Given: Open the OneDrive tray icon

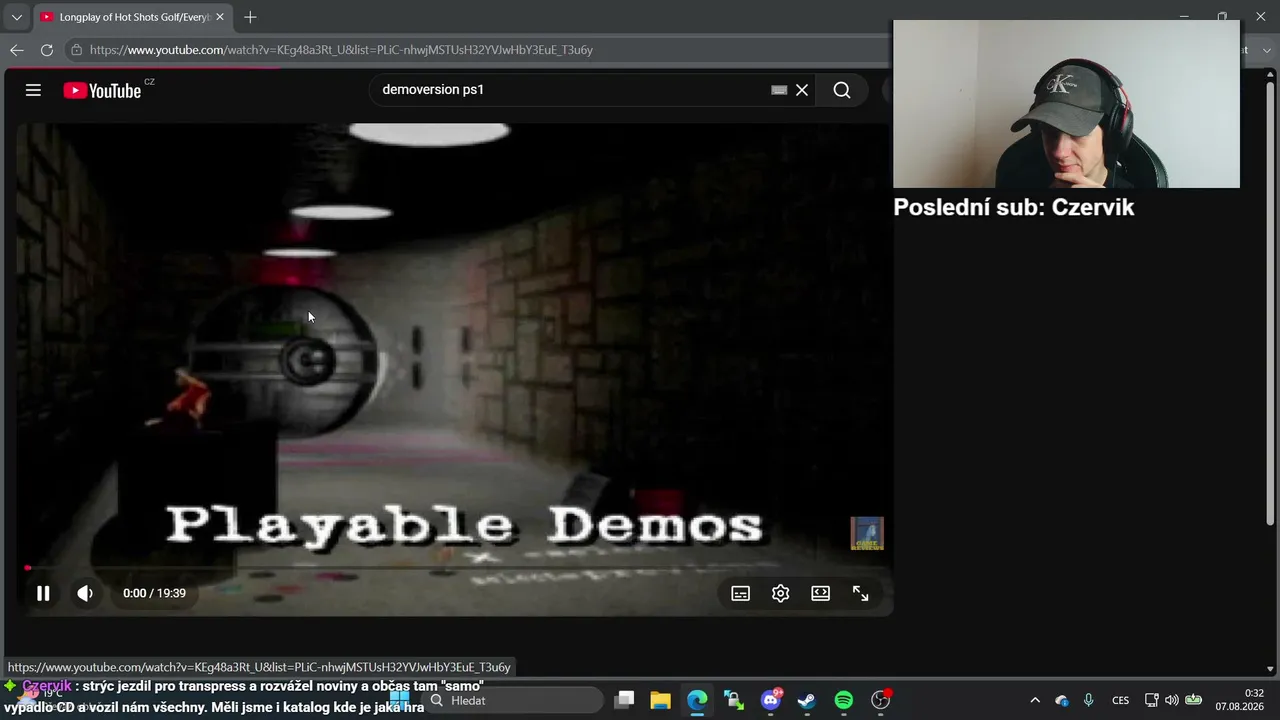Looking at the screenshot, I should [x=1062, y=700].
